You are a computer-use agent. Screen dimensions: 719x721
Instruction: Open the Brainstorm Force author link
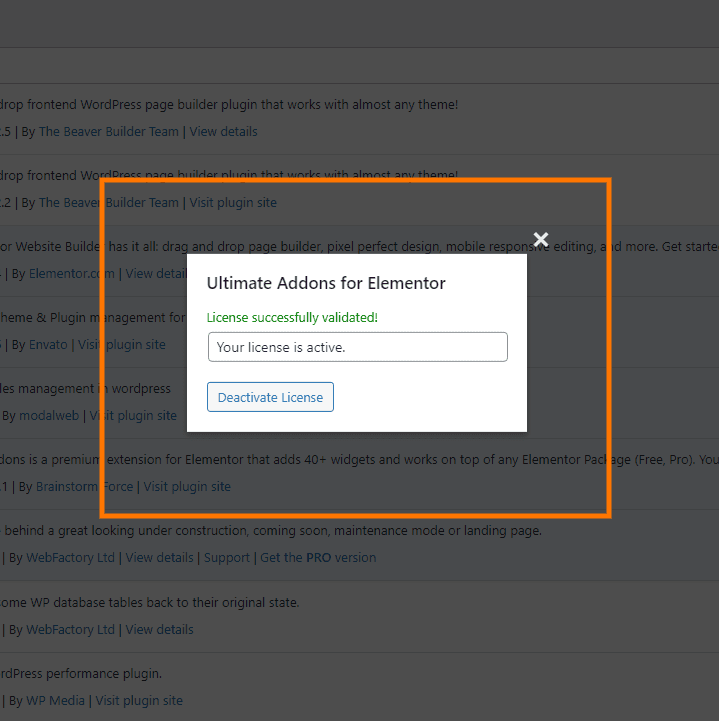click(x=85, y=486)
